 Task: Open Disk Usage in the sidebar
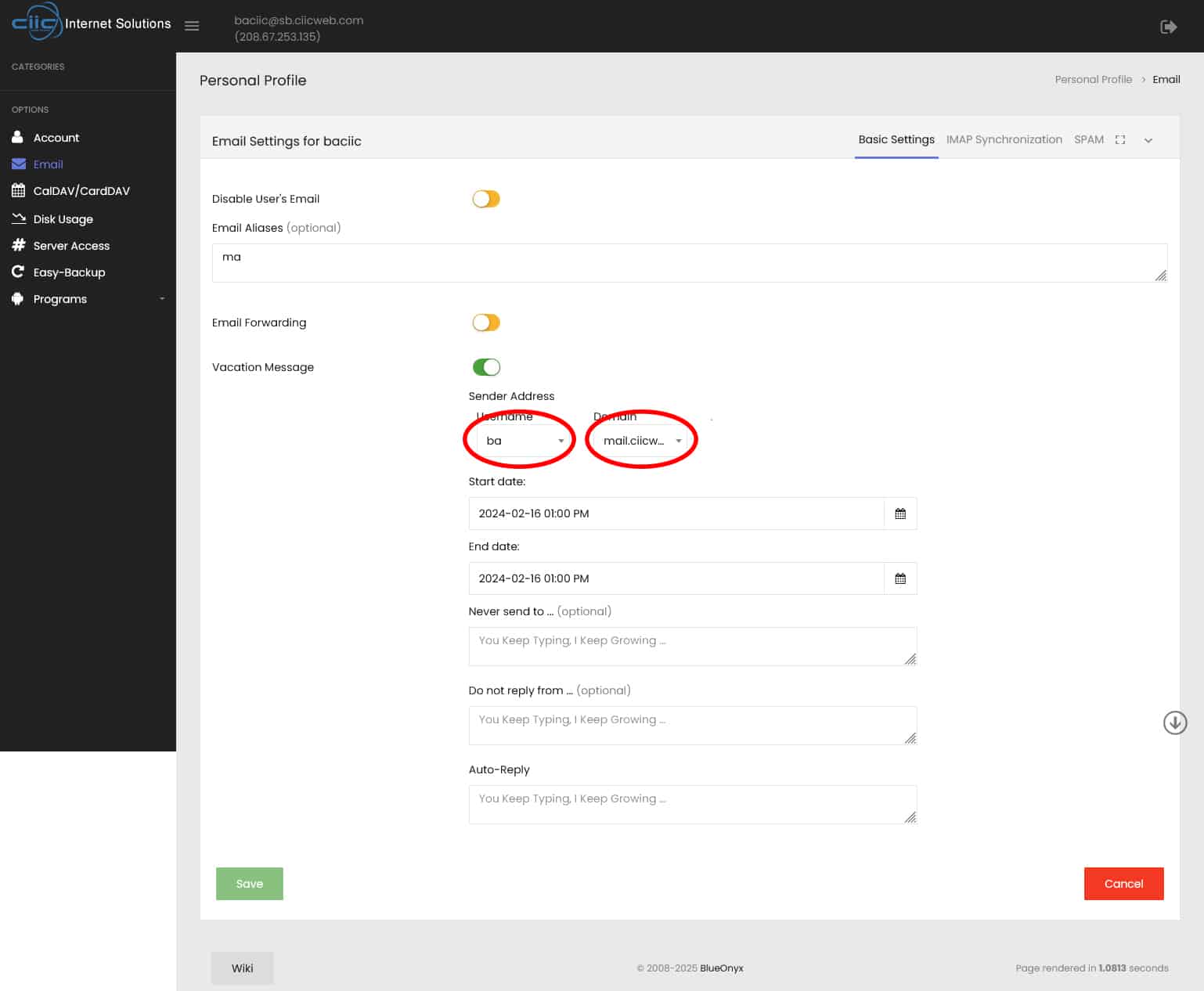pos(63,219)
